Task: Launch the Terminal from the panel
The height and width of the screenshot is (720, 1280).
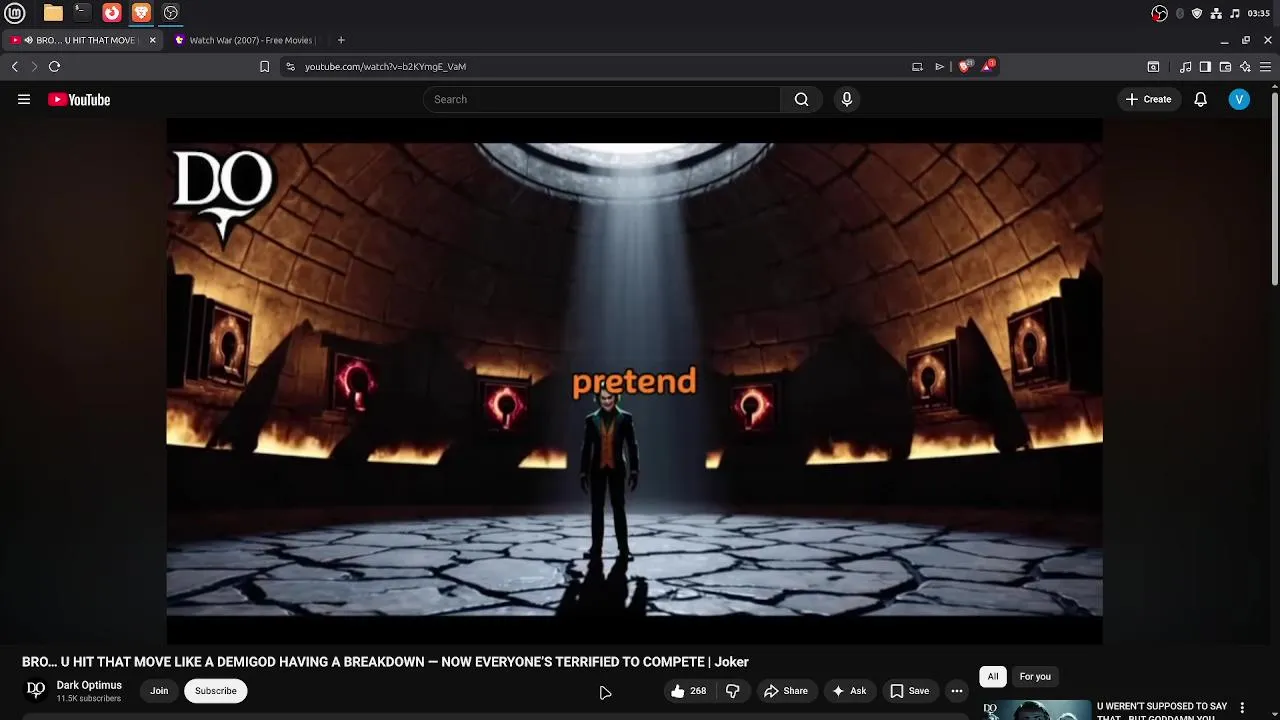Action: 82,13
